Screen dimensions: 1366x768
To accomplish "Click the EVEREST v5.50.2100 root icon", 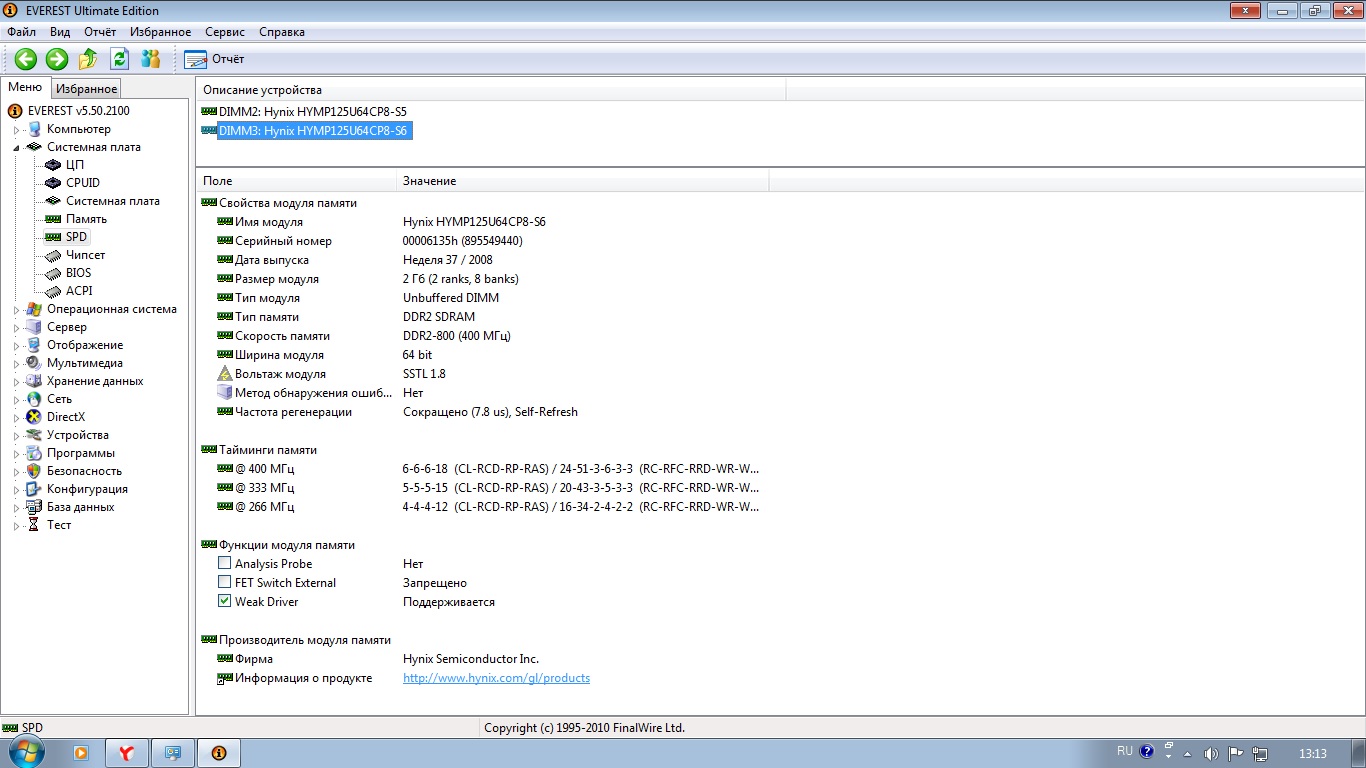I will (x=15, y=111).
